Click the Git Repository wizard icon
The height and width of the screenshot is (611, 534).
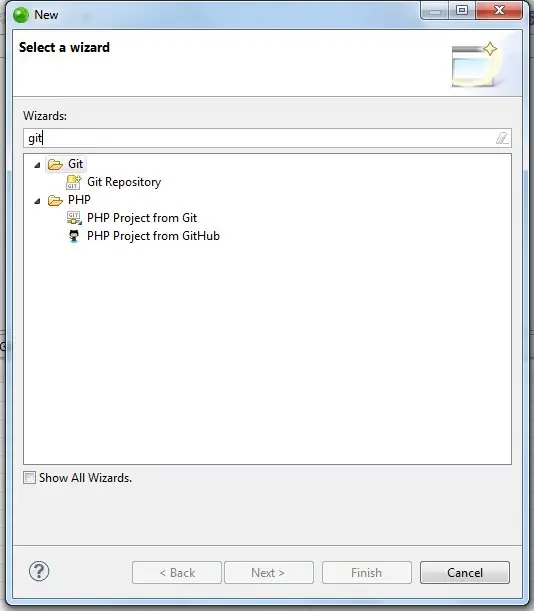[x=74, y=182]
